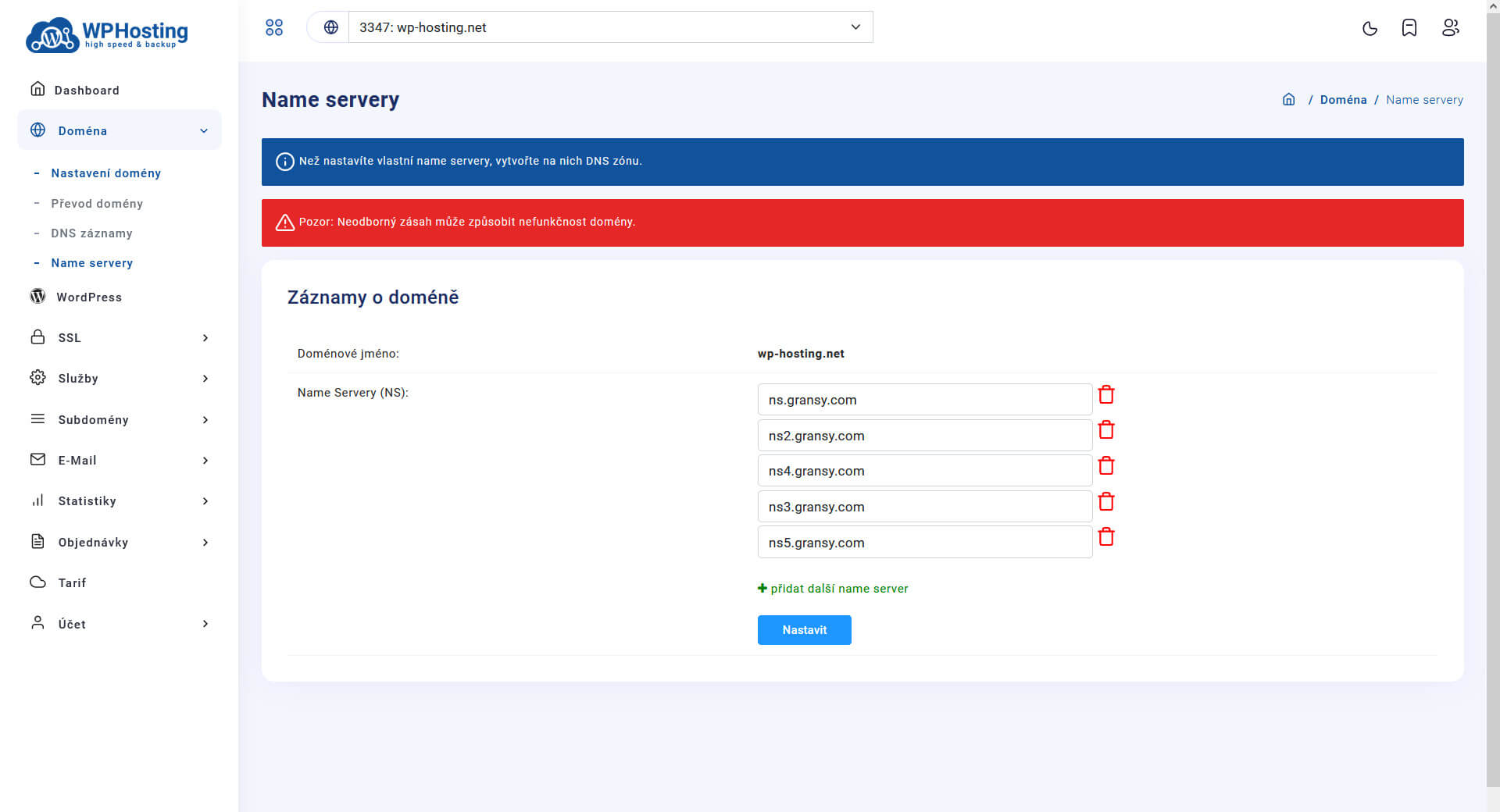Expand the Statistiky menu chevron
Viewport: 1500px width, 812px height.
tap(205, 501)
